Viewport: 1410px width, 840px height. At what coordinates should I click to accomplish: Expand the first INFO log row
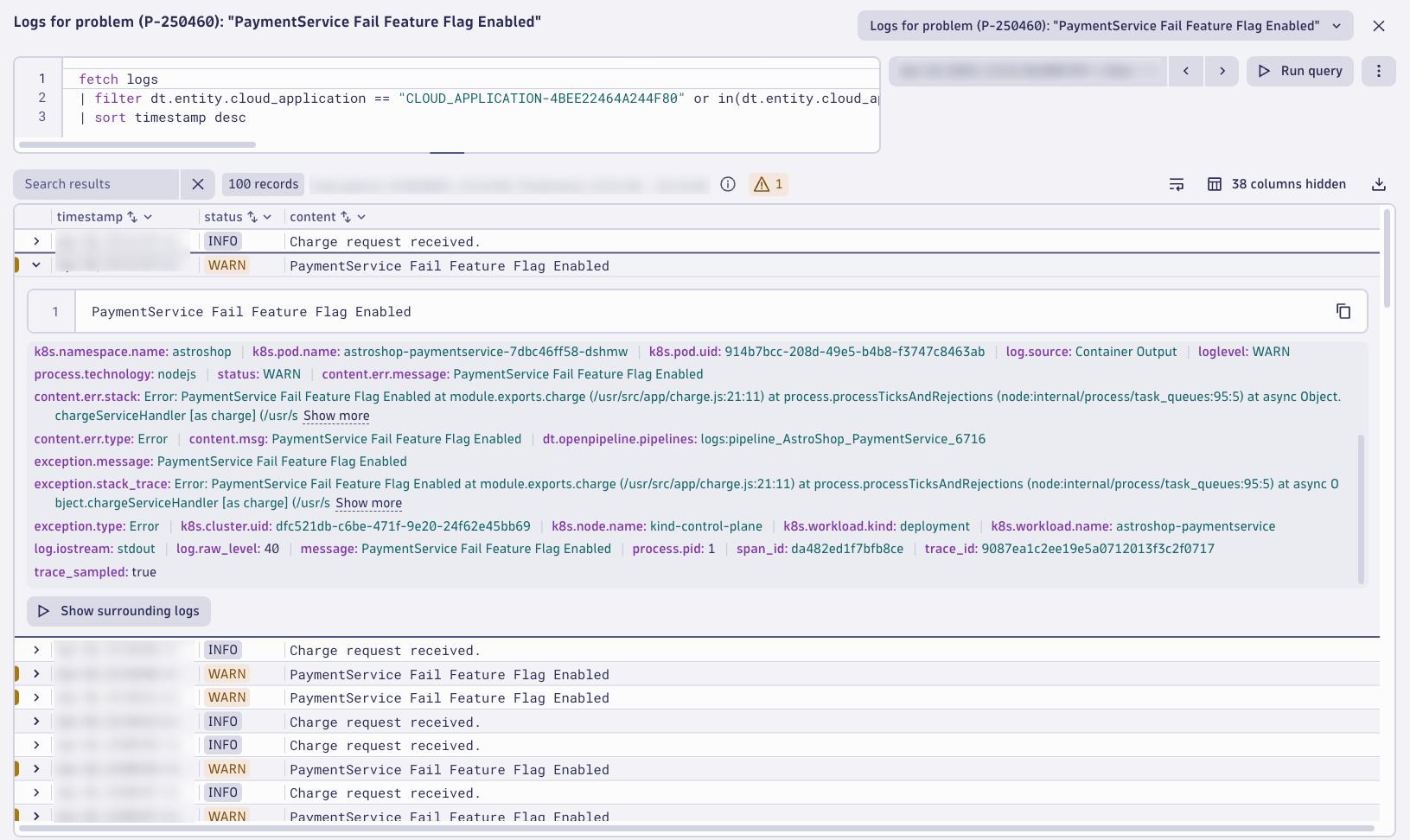point(36,241)
